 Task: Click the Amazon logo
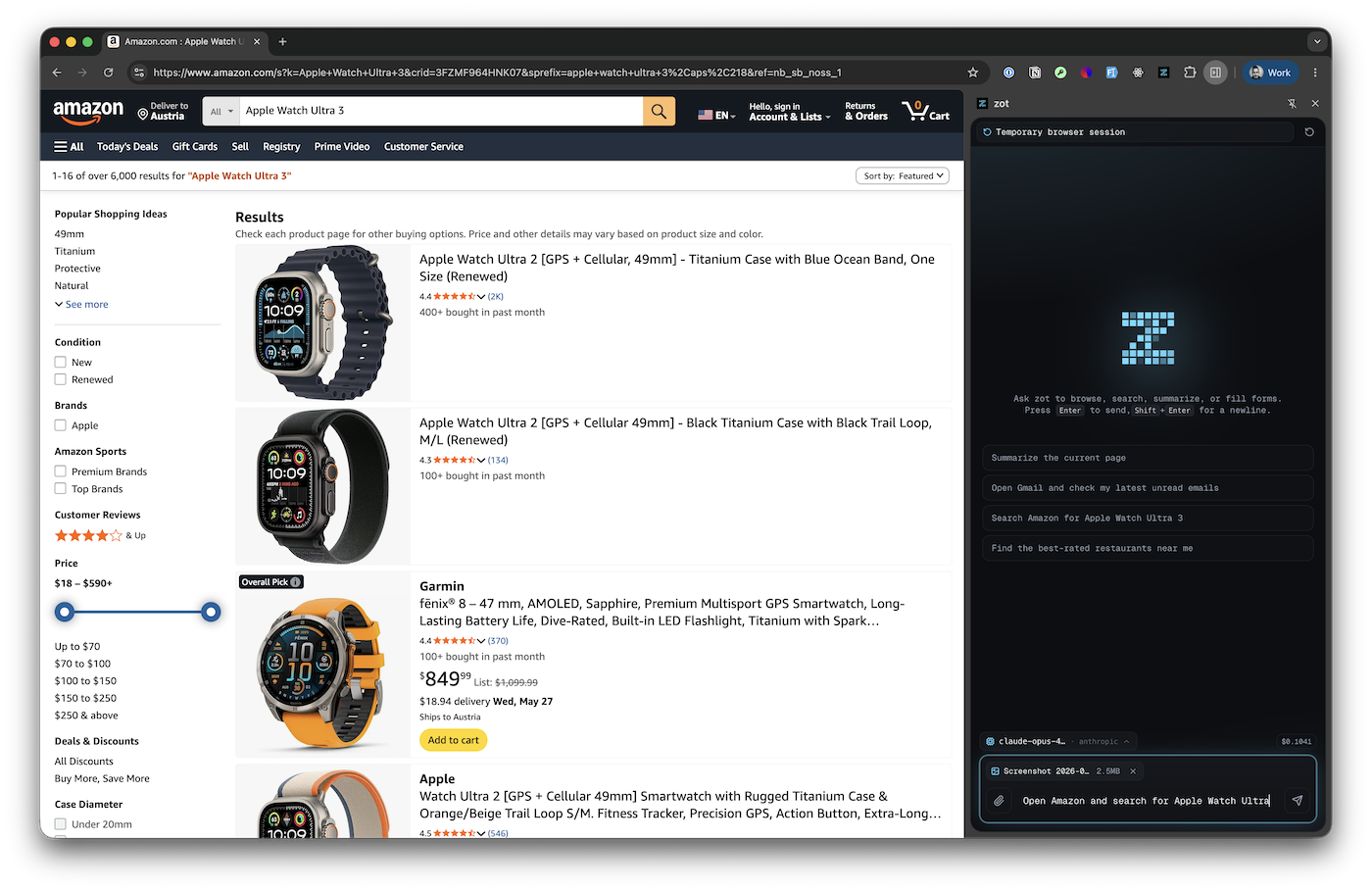point(88,112)
